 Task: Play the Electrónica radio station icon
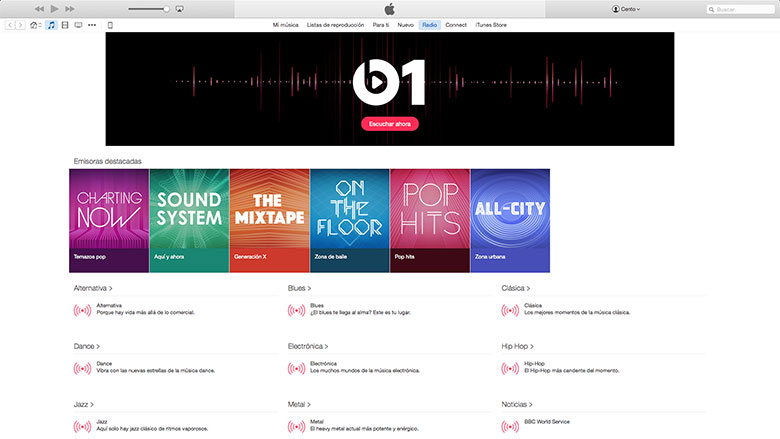click(x=296, y=369)
